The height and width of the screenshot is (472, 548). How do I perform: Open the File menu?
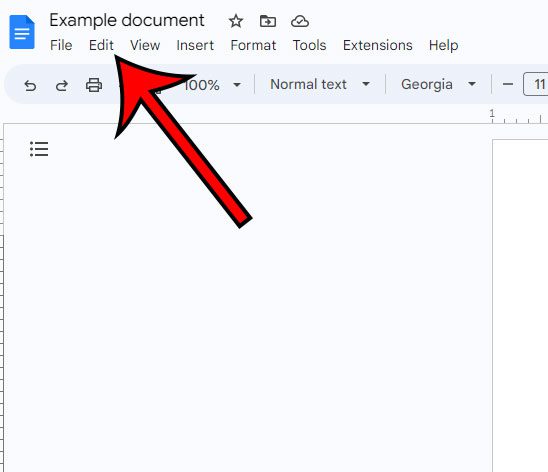pos(61,45)
